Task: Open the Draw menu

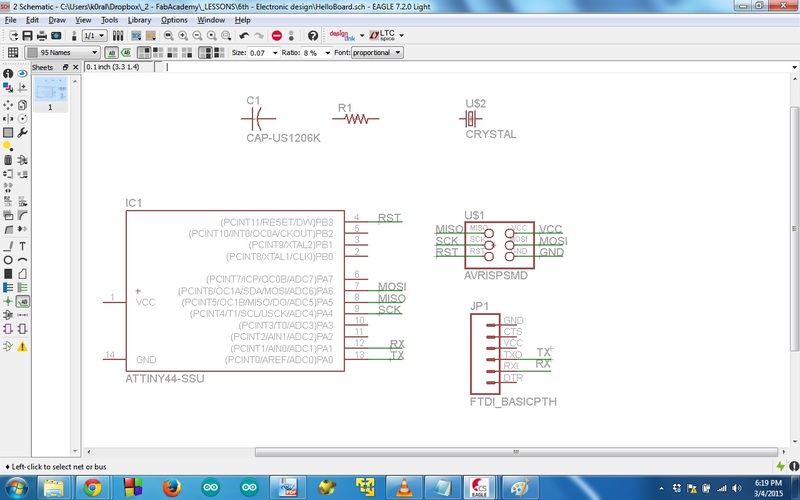Action: (x=57, y=20)
